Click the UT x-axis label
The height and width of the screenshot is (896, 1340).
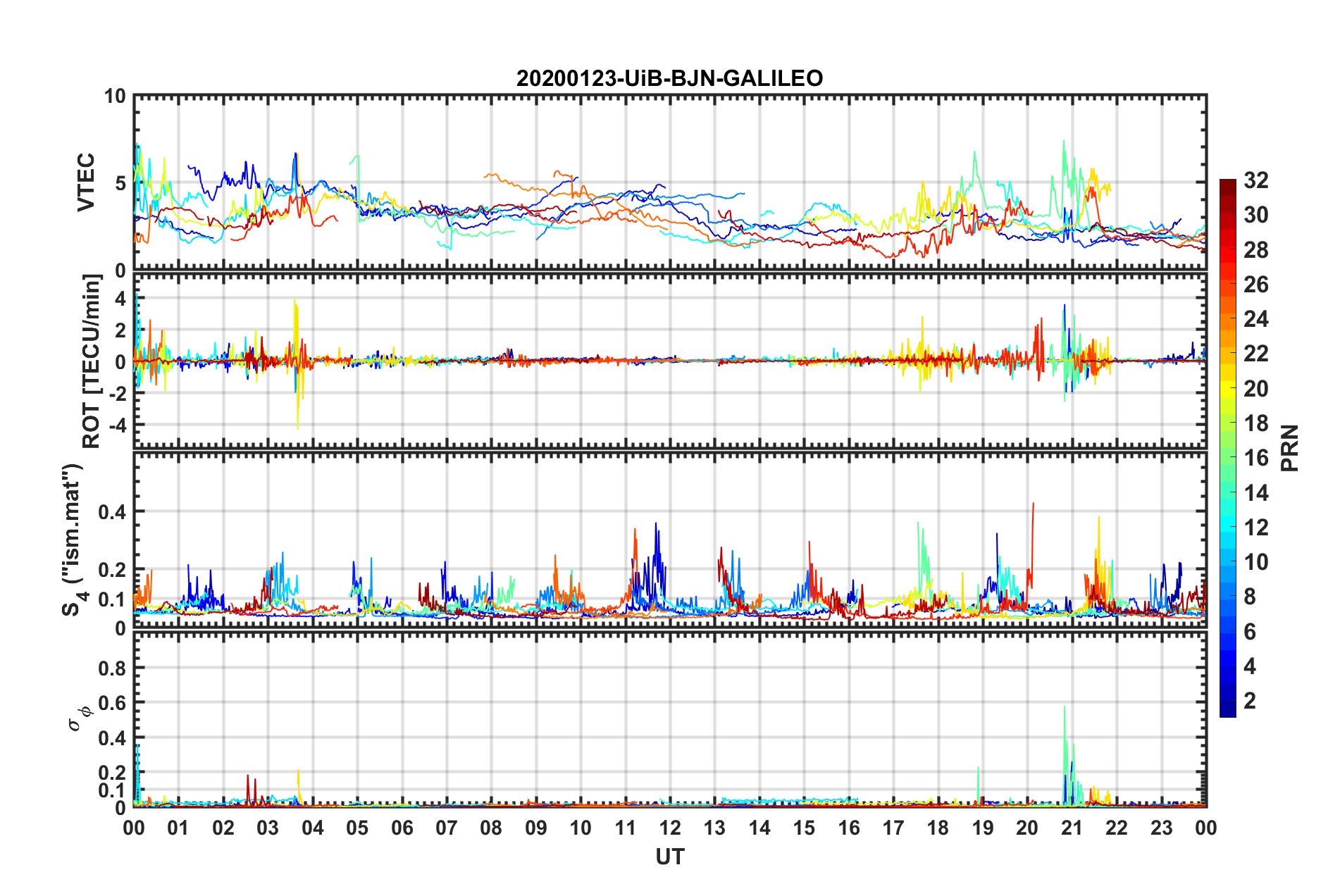[669, 857]
